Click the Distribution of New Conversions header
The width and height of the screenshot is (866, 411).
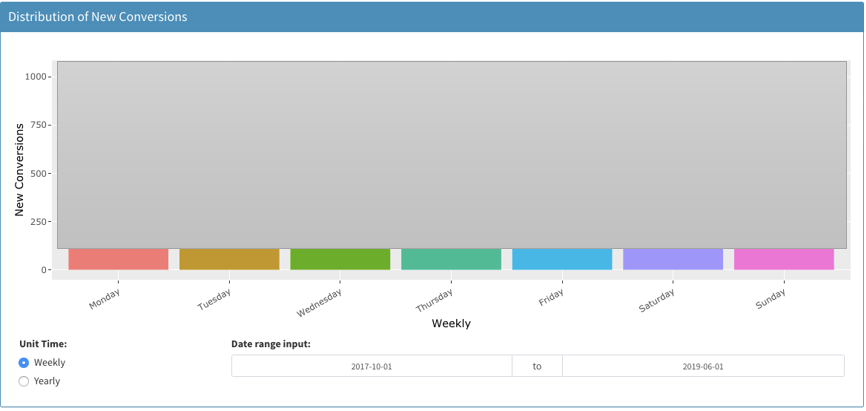(98, 17)
